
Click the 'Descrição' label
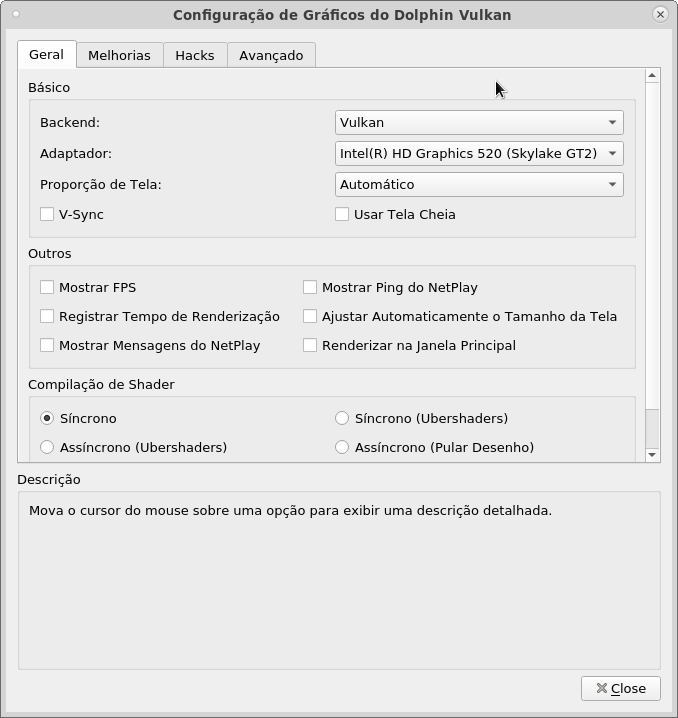click(49, 480)
